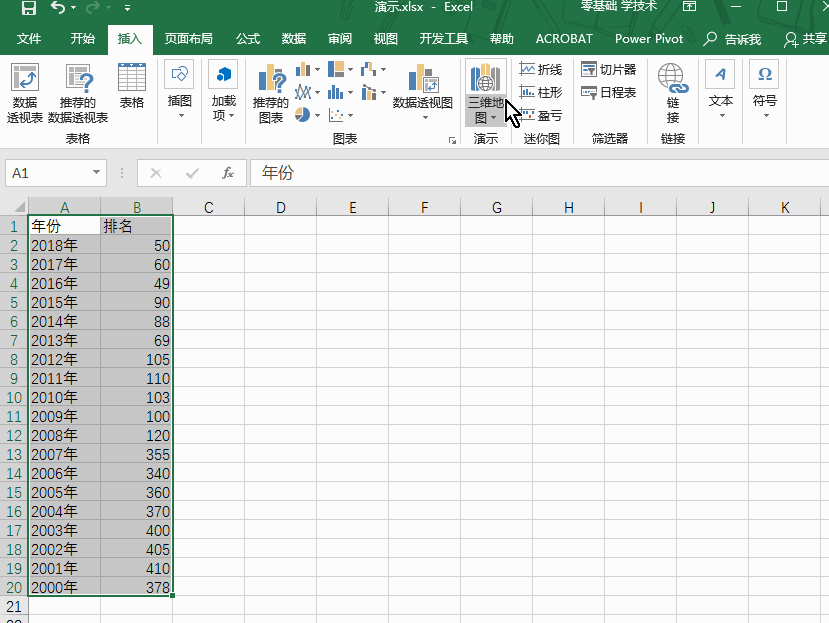Click the Name Box showing A1
829x623 pixels.
click(49, 173)
